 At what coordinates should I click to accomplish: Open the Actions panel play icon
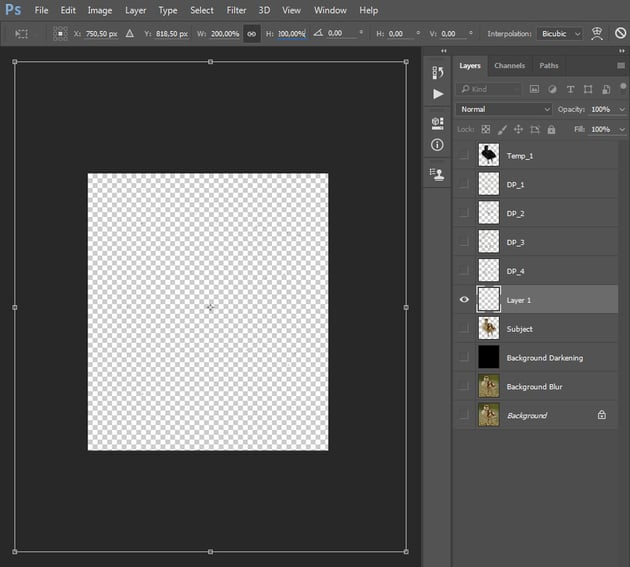(437, 94)
